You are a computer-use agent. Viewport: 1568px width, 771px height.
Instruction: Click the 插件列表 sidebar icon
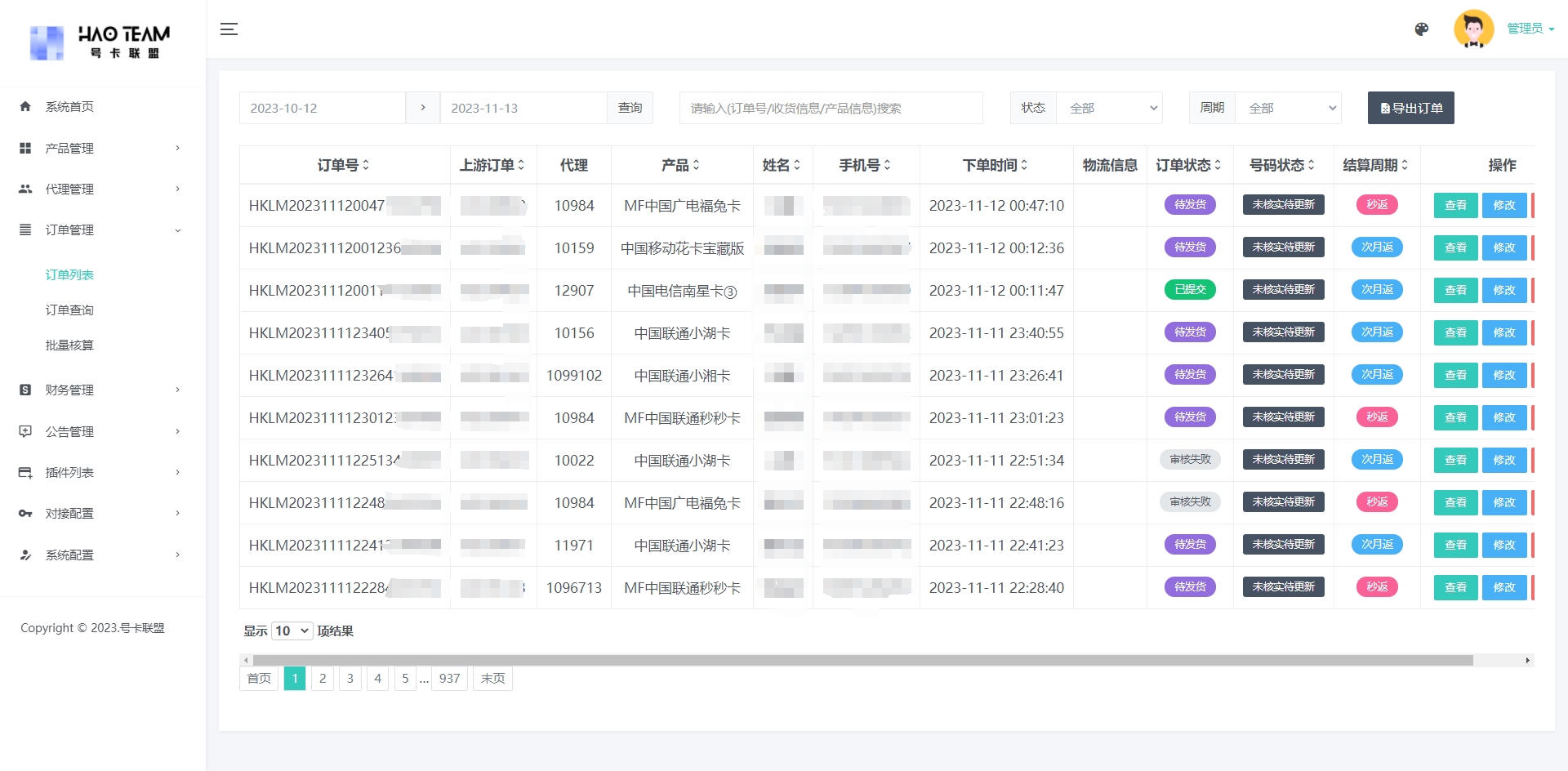(25, 473)
